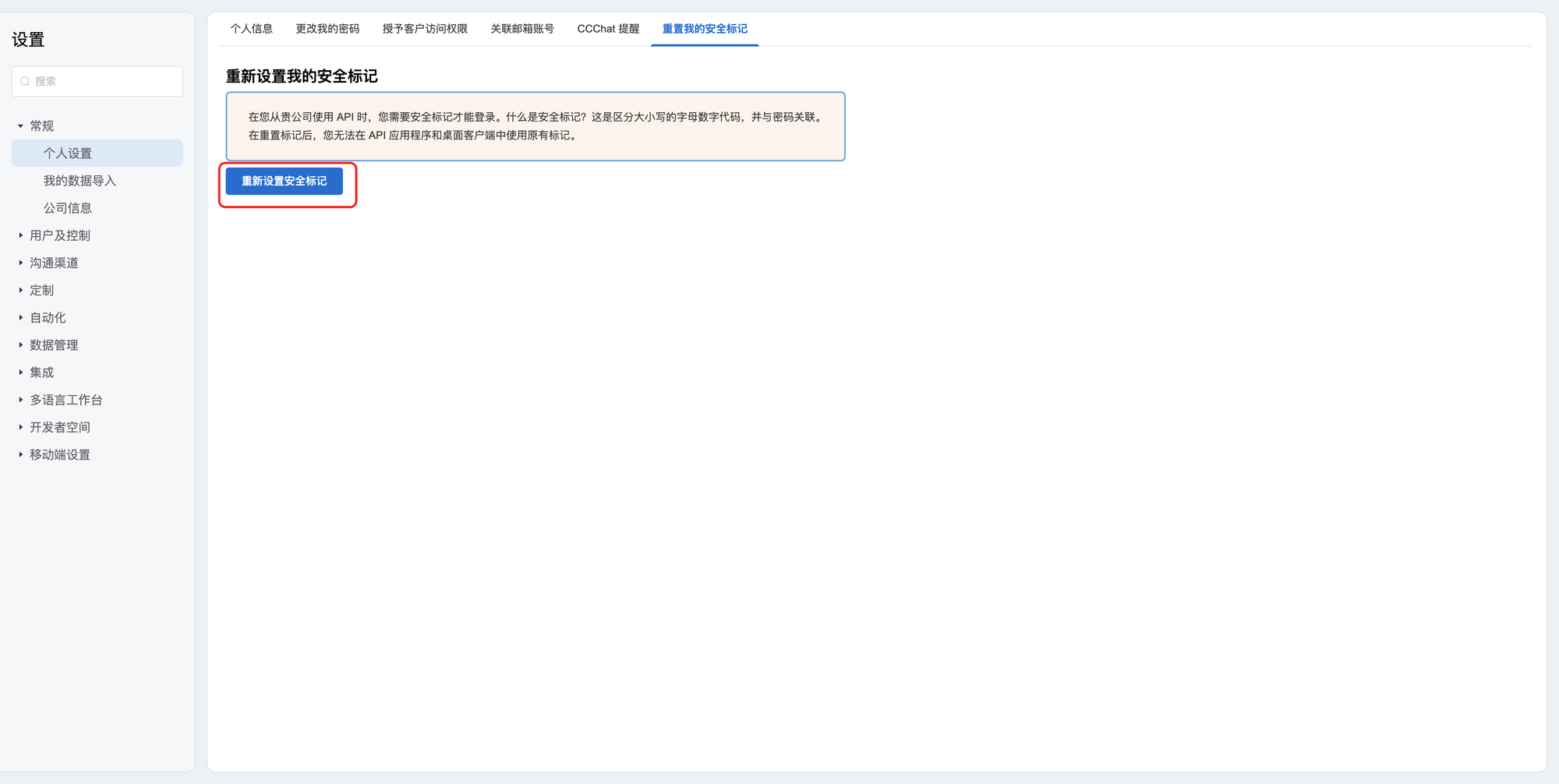Viewport: 1559px width, 784px height.
Task: Open 公司信息 settings page
Action: (x=68, y=208)
